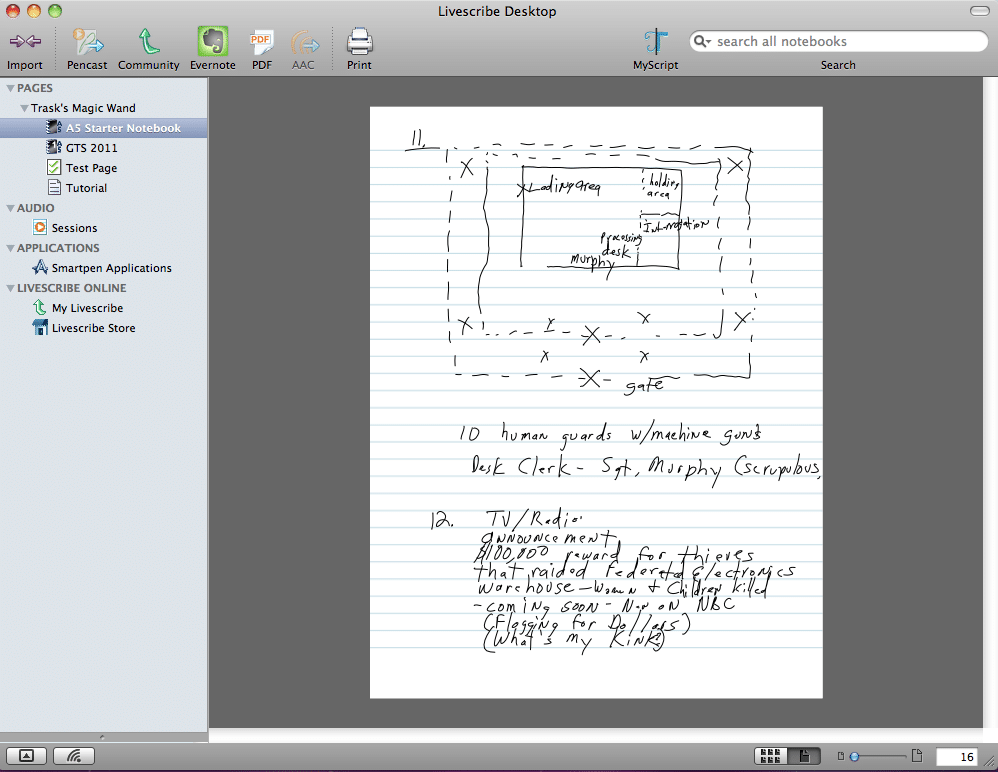
Task: Open the MyScript tool
Action: pos(656,42)
